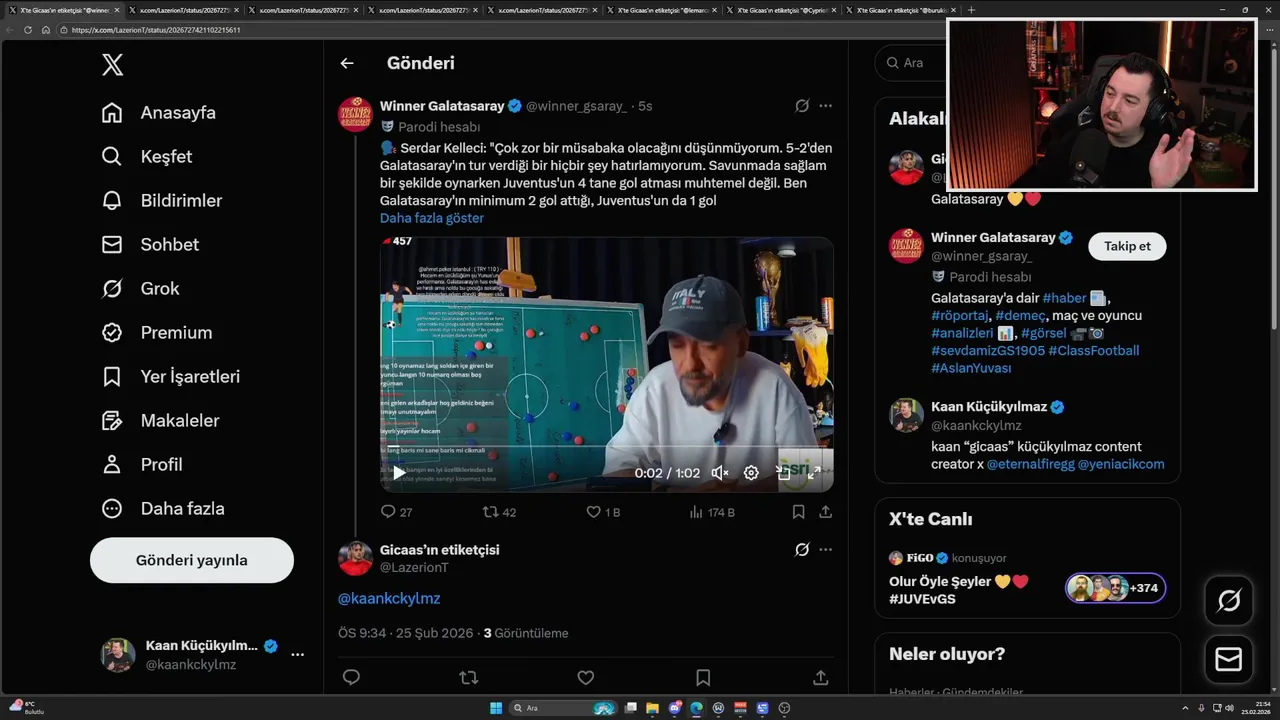Open more options on Gicaas'ın etiketçisi reply
This screenshot has height=720, width=1280.
[825, 550]
